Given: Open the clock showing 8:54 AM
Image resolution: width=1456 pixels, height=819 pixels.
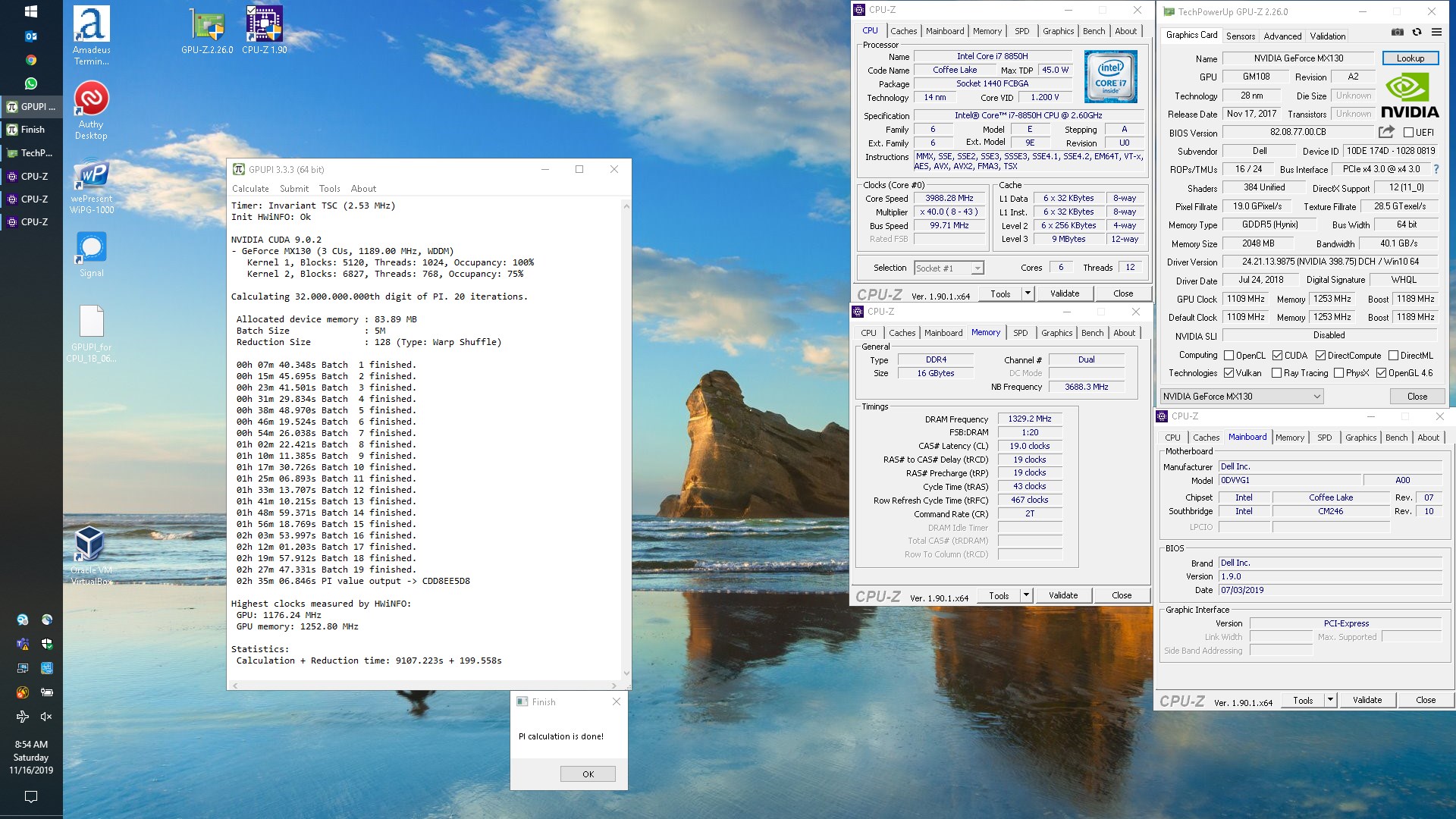Looking at the screenshot, I should 31,757.
